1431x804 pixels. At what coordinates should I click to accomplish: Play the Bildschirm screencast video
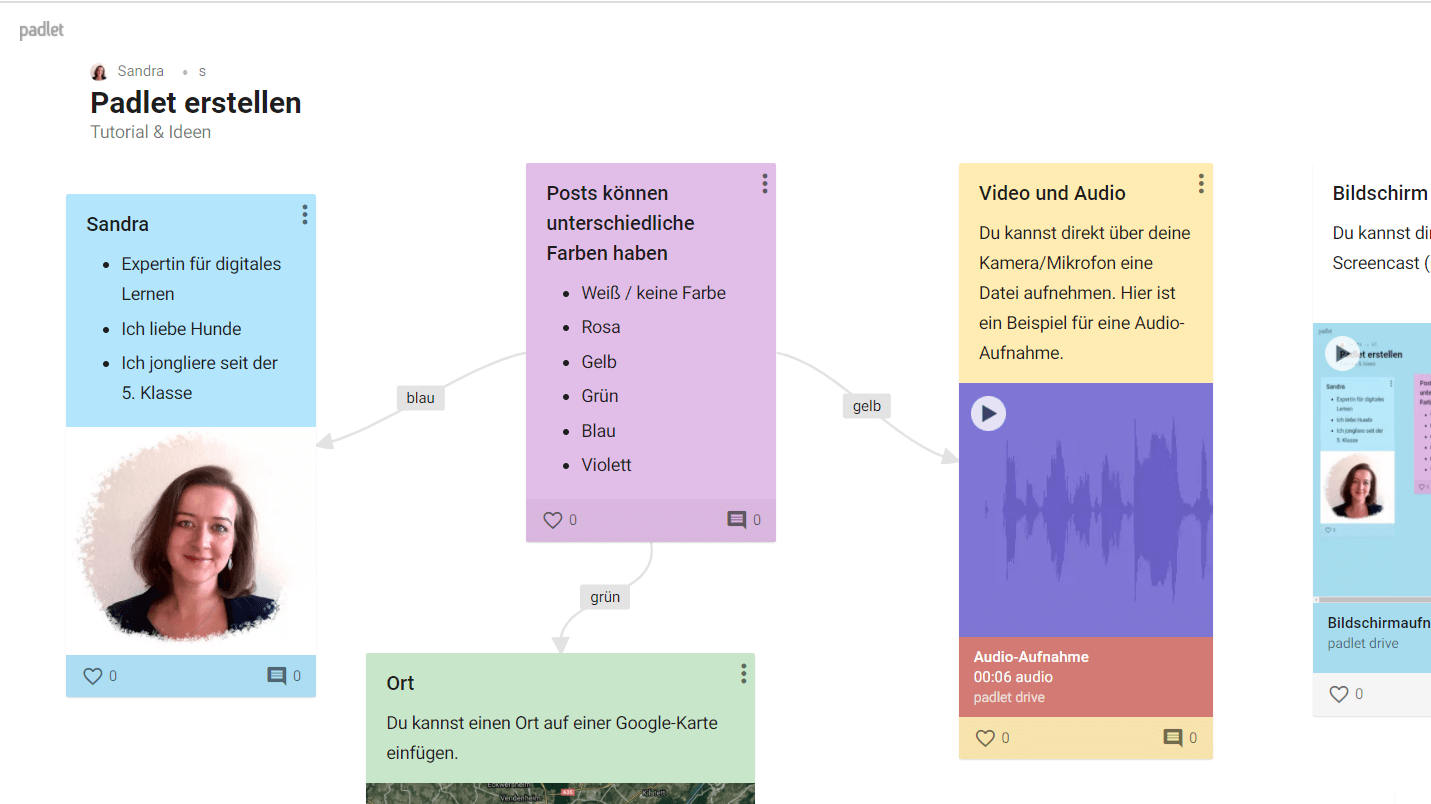(x=1342, y=353)
